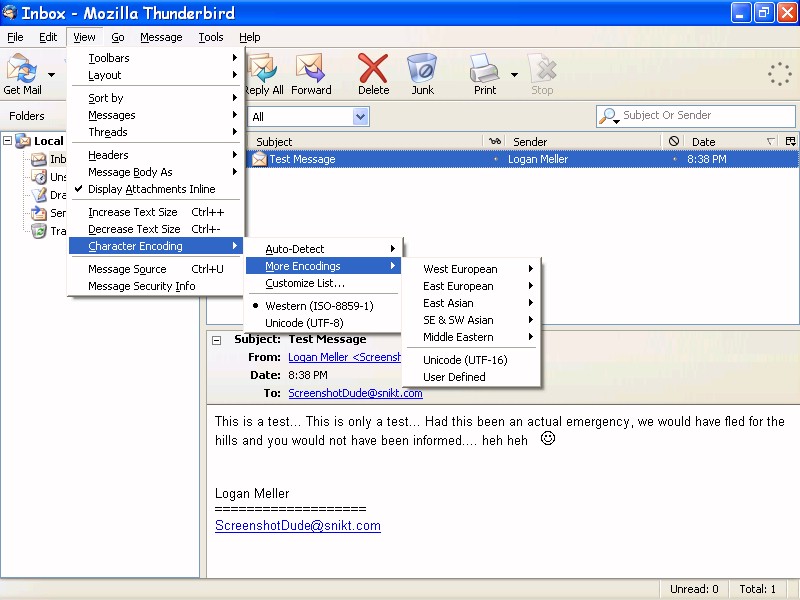The image size is (800, 600).
Task: Open the File menu
Action: 15,37
